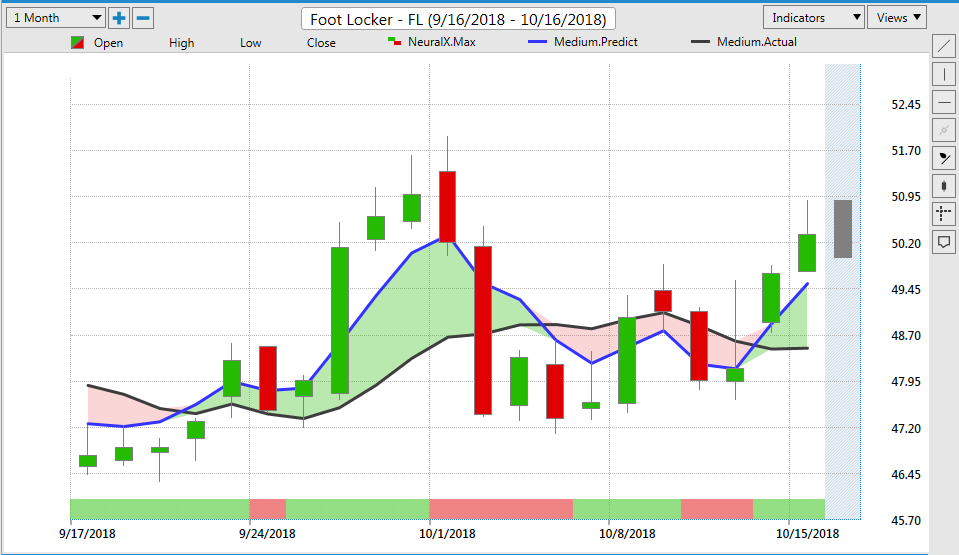
Task: Click the 48.70 price axis label
Action: tap(906, 335)
